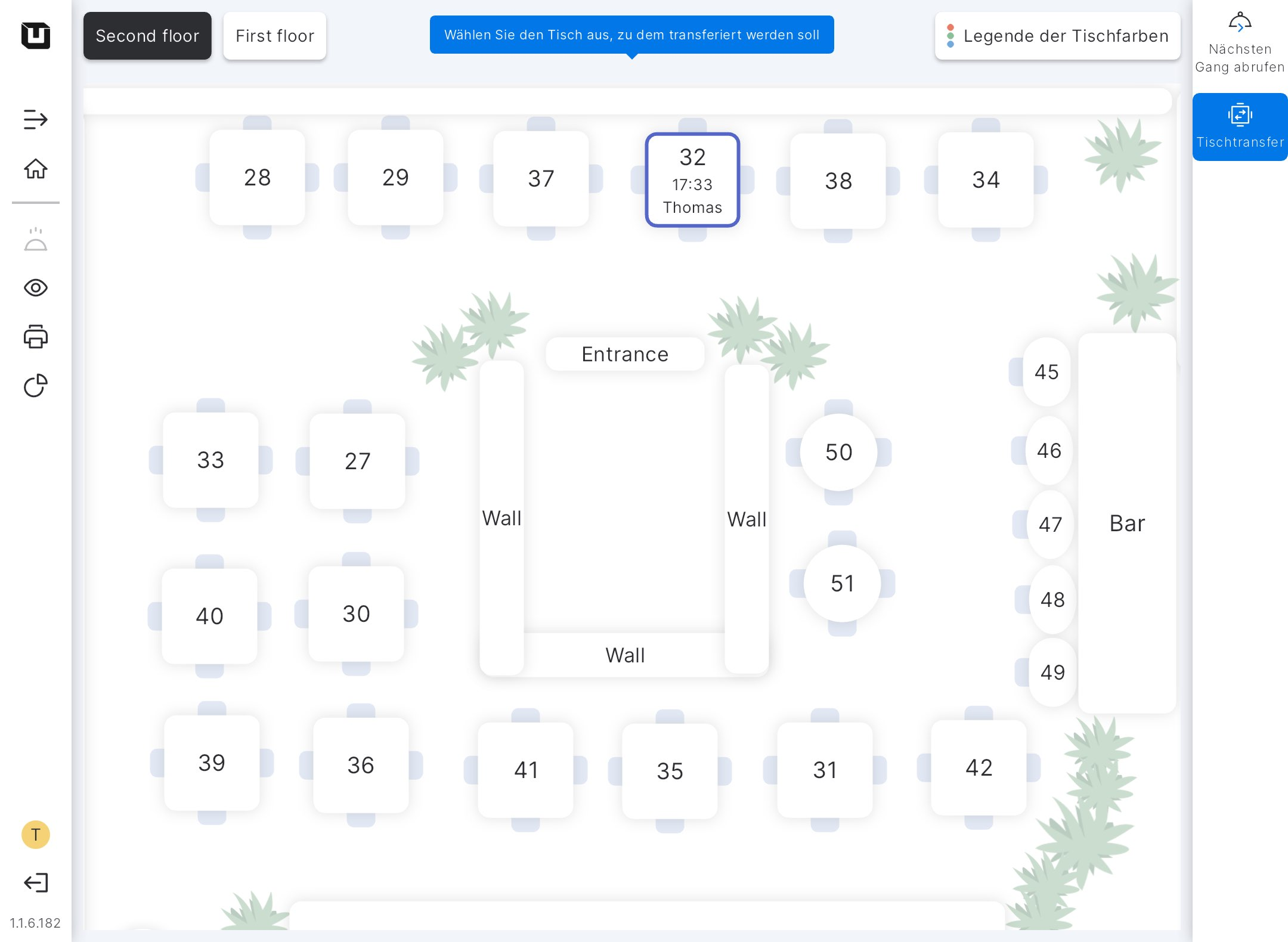This screenshot has height=942, width=1288.
Task: Choose table 38 as transfer target
Action: click(838, 181)
